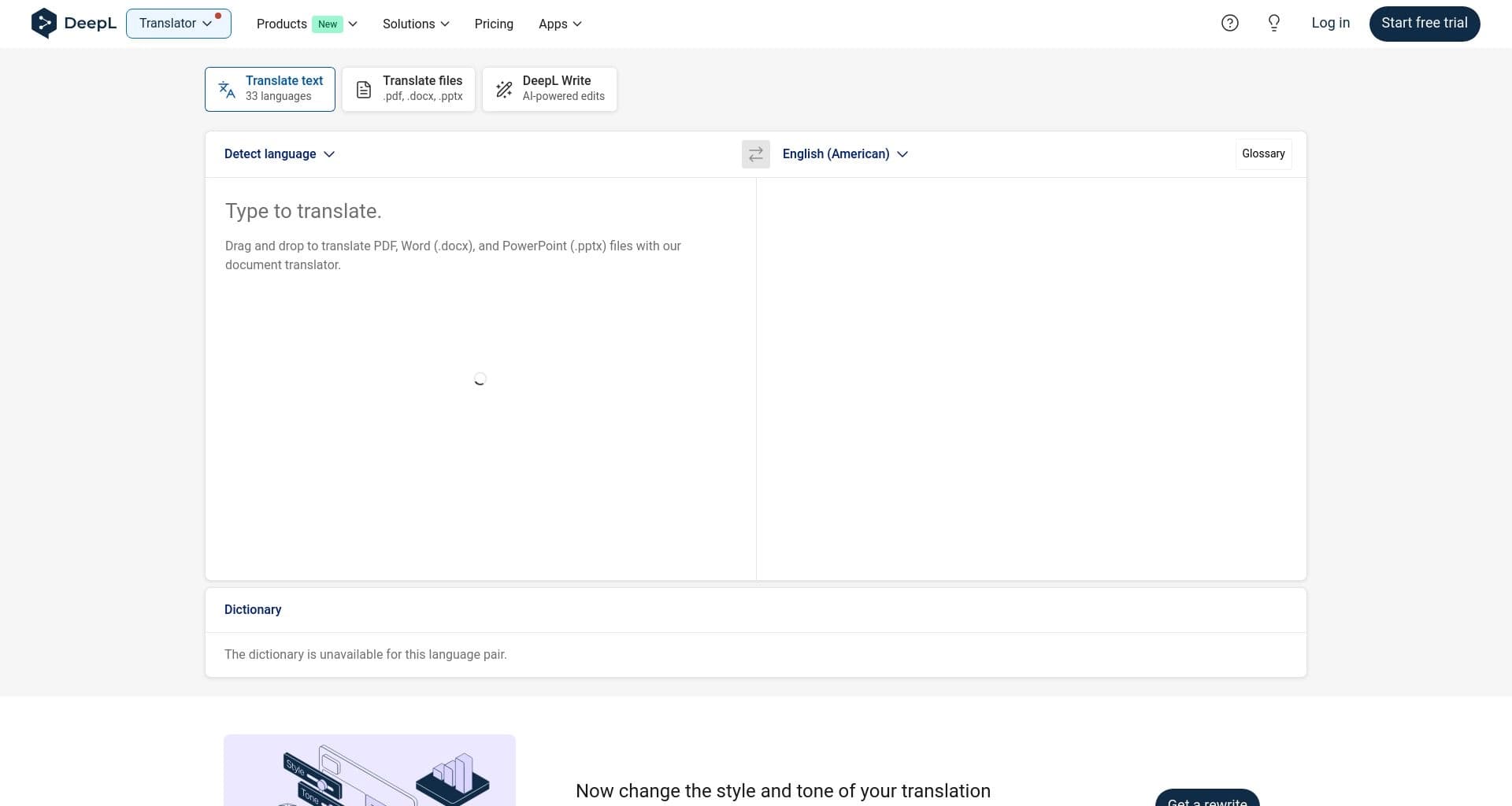Image resolution: width=1512 pixels, height=806 pixels.
Task: Open the Detect language source dropdown
Action: click(280, 154)
